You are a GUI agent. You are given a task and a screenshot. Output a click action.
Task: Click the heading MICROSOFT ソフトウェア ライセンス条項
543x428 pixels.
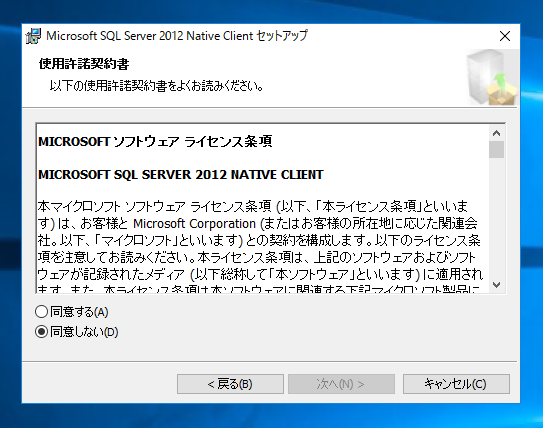tap(155, 142)
